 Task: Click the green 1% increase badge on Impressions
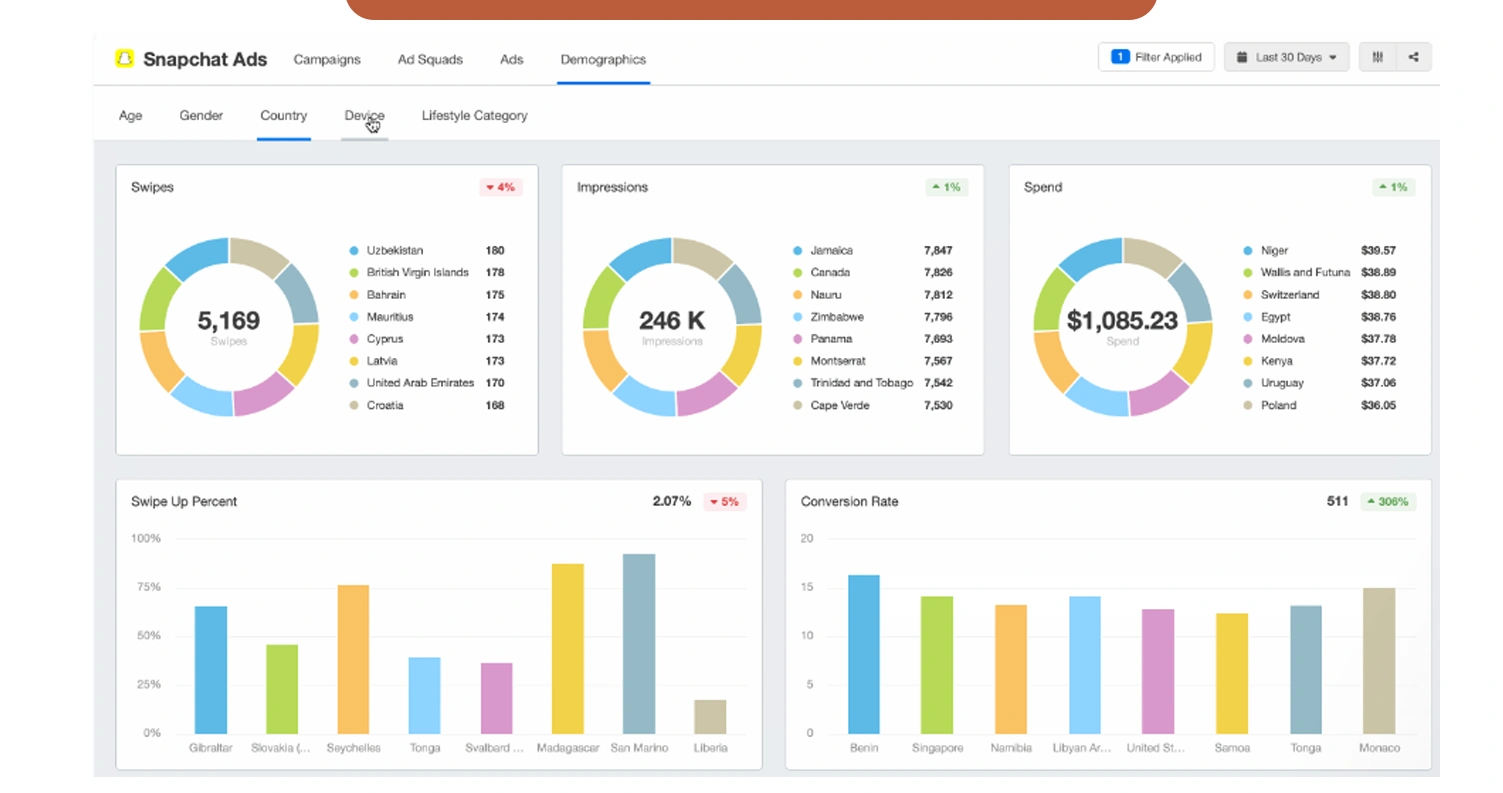[946, 187]
